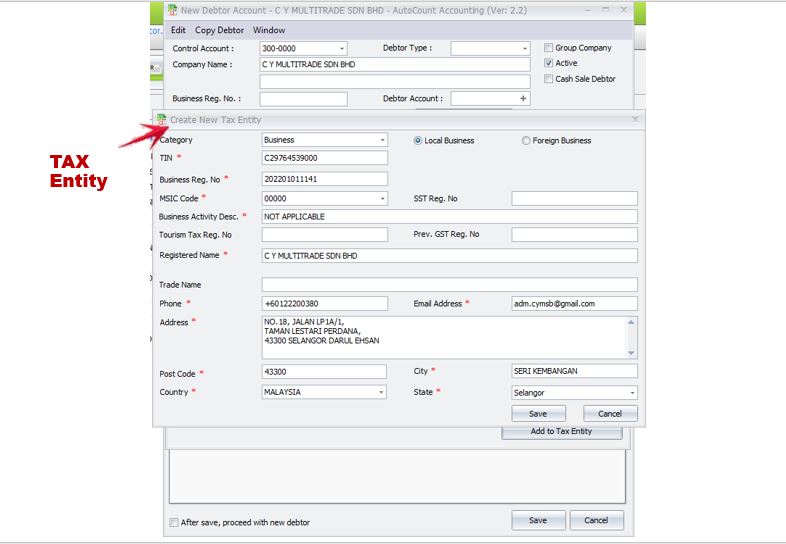This screenshot has width=786, height=544.
Task: Open the Country dropdown showing MALAYSIA
Action: click(381, 392)
